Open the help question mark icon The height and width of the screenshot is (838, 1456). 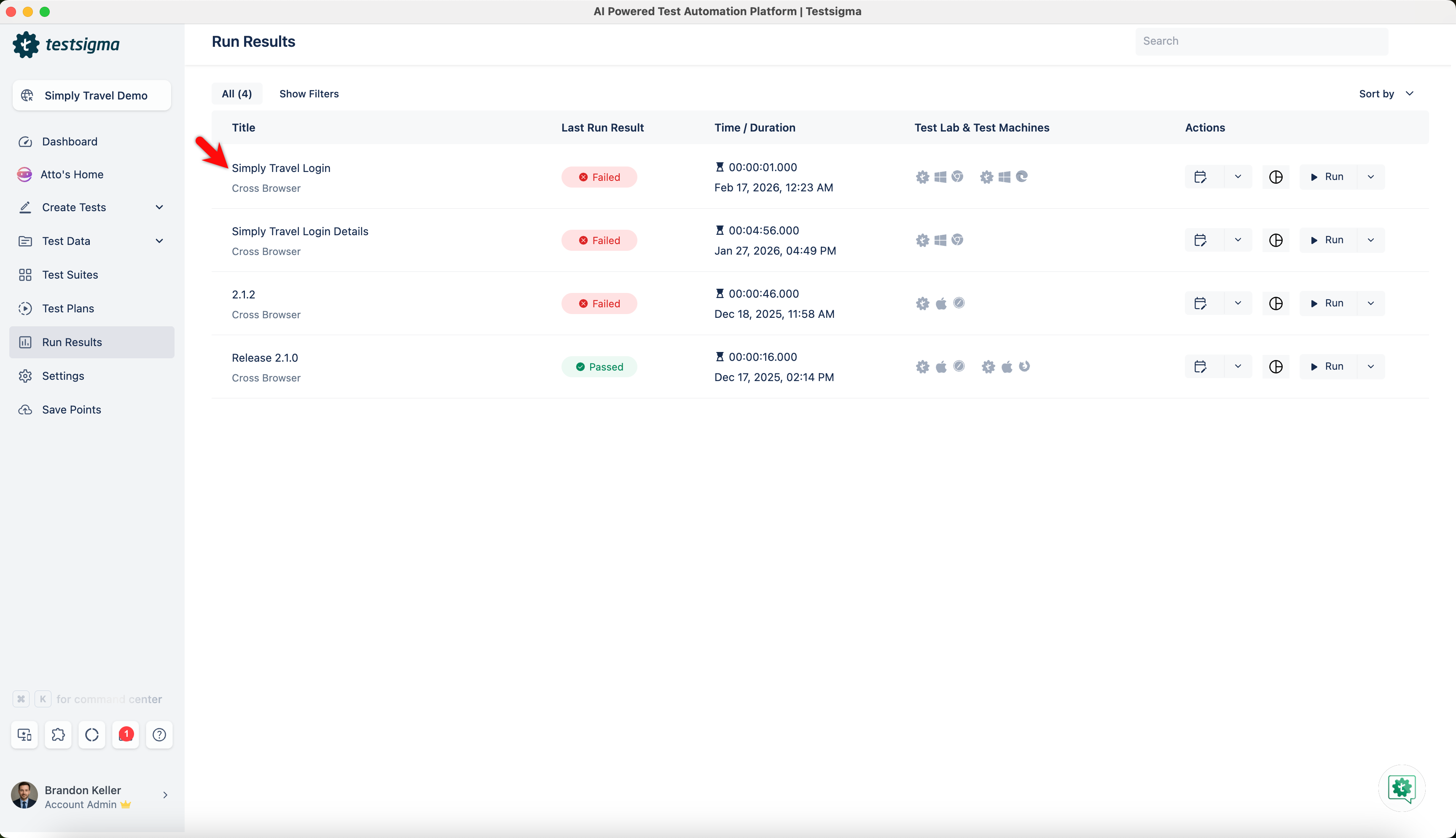[x=159, y=734]
